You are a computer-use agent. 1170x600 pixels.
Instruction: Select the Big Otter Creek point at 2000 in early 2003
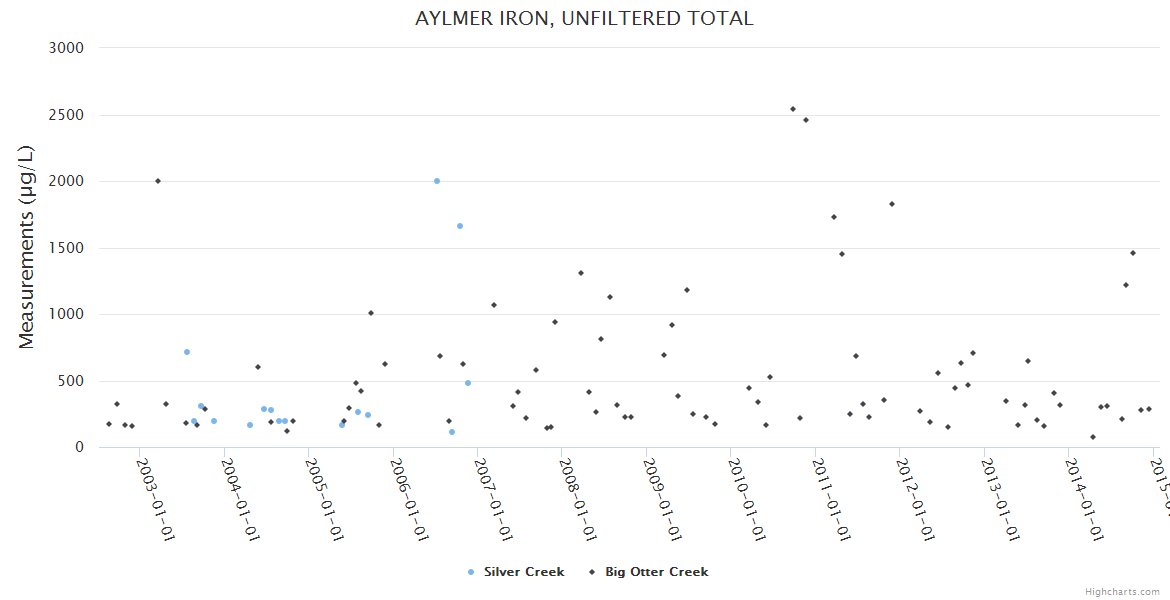pos(158,181)
